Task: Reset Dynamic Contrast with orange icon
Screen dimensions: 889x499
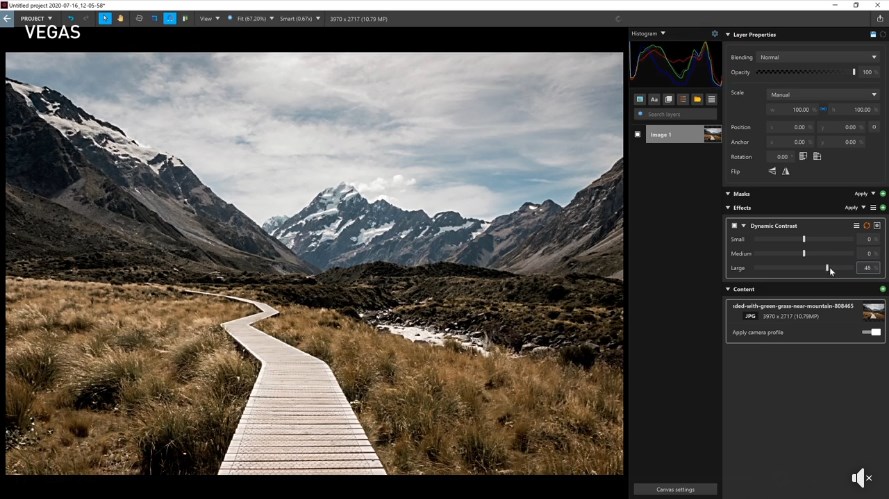Action: (867, 226)
